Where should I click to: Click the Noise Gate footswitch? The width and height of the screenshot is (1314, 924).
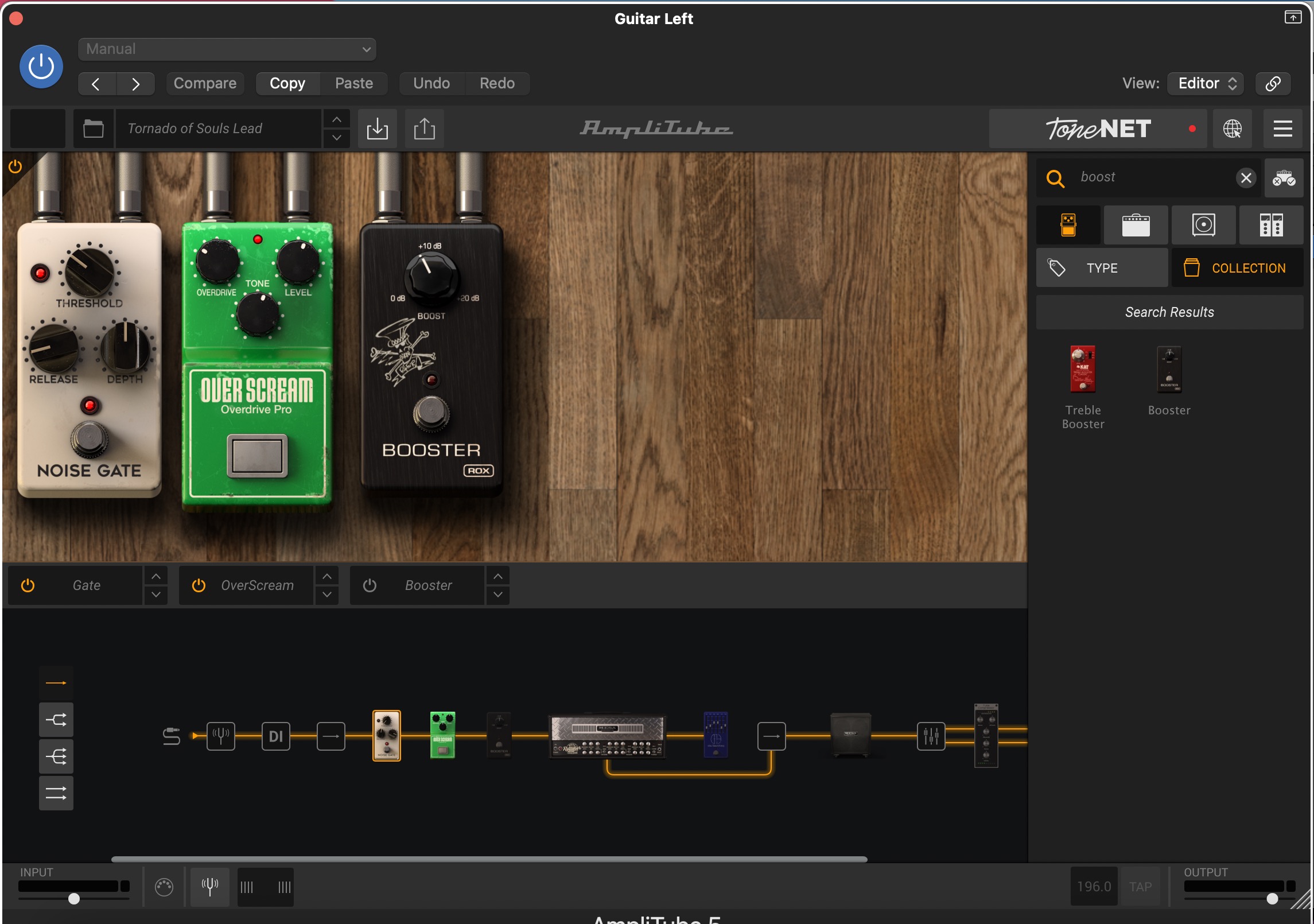coord(90,439)
